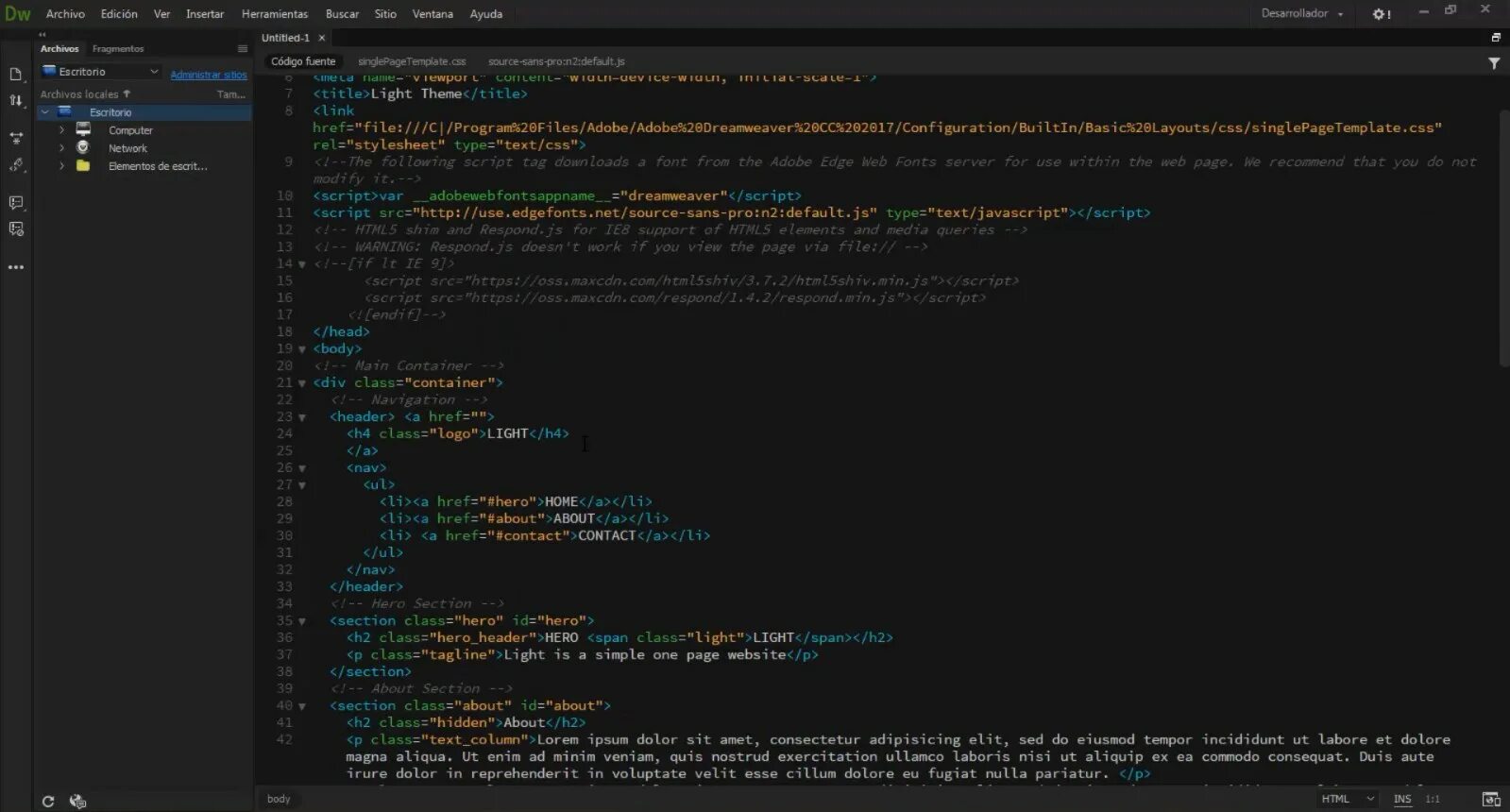This screenshot has width=1510, height=812.
Task: Click the globe server connection icon at panel bottom
Action: (77, 801)
